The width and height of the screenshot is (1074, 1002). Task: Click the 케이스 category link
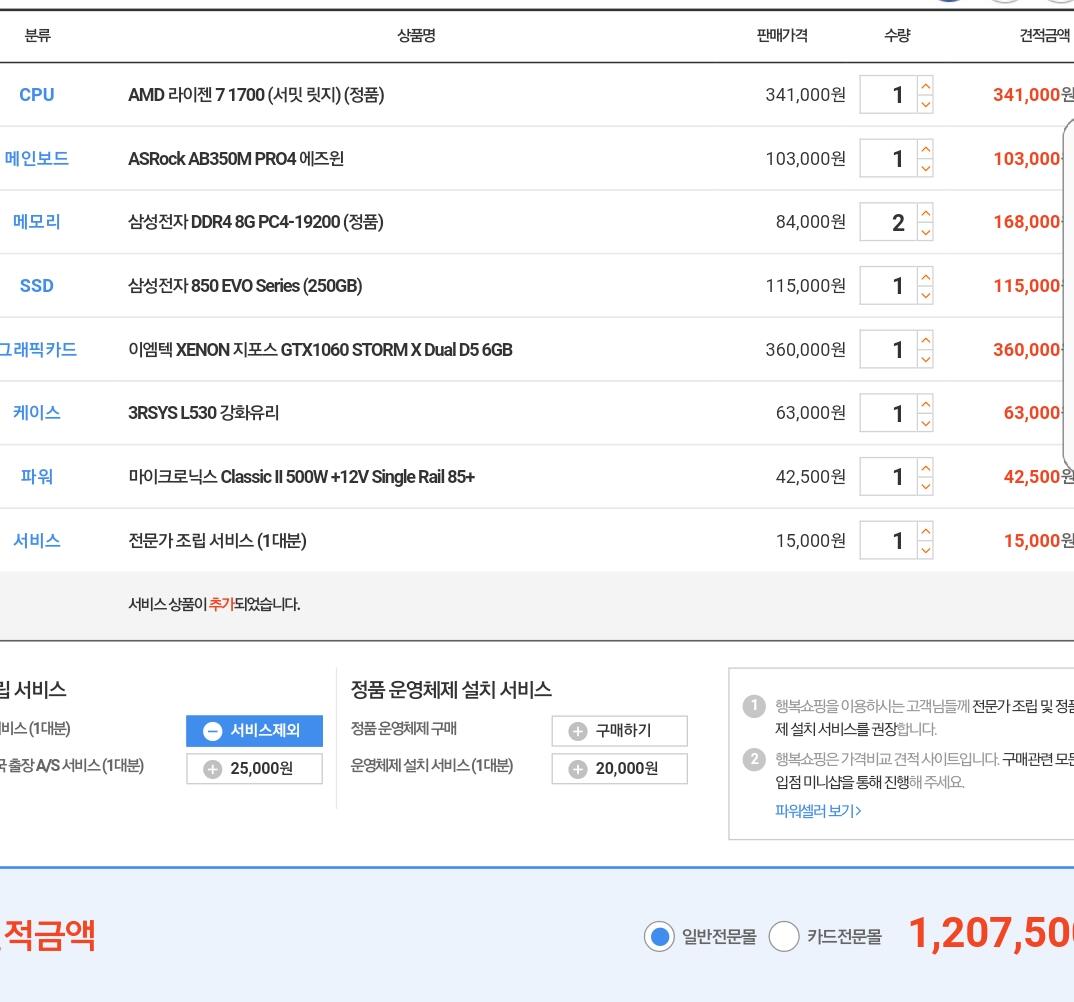click(37, 413)
